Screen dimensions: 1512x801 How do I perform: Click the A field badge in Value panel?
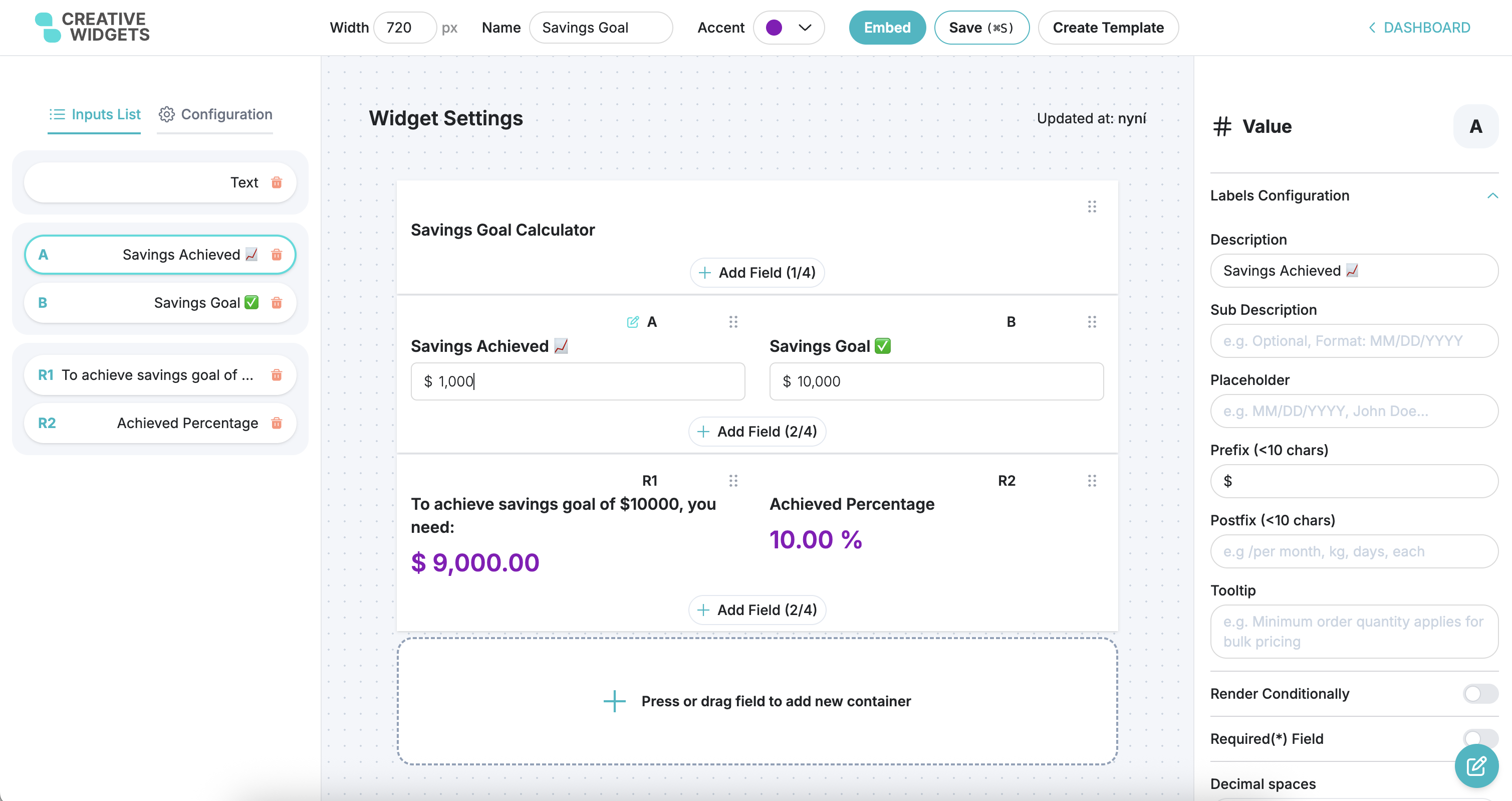tap(1475, 126)
